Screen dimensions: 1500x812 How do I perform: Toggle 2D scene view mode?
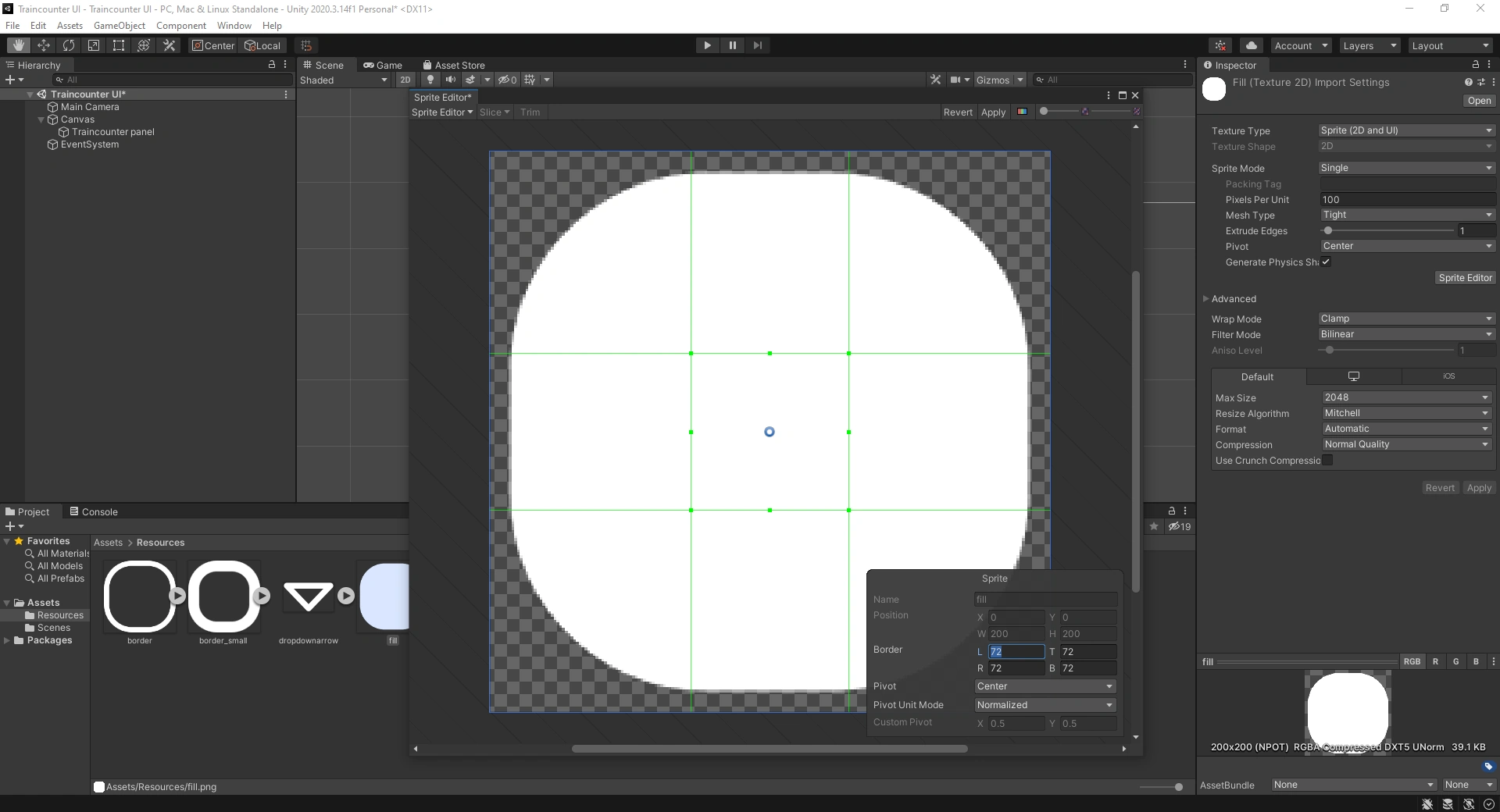405,80
